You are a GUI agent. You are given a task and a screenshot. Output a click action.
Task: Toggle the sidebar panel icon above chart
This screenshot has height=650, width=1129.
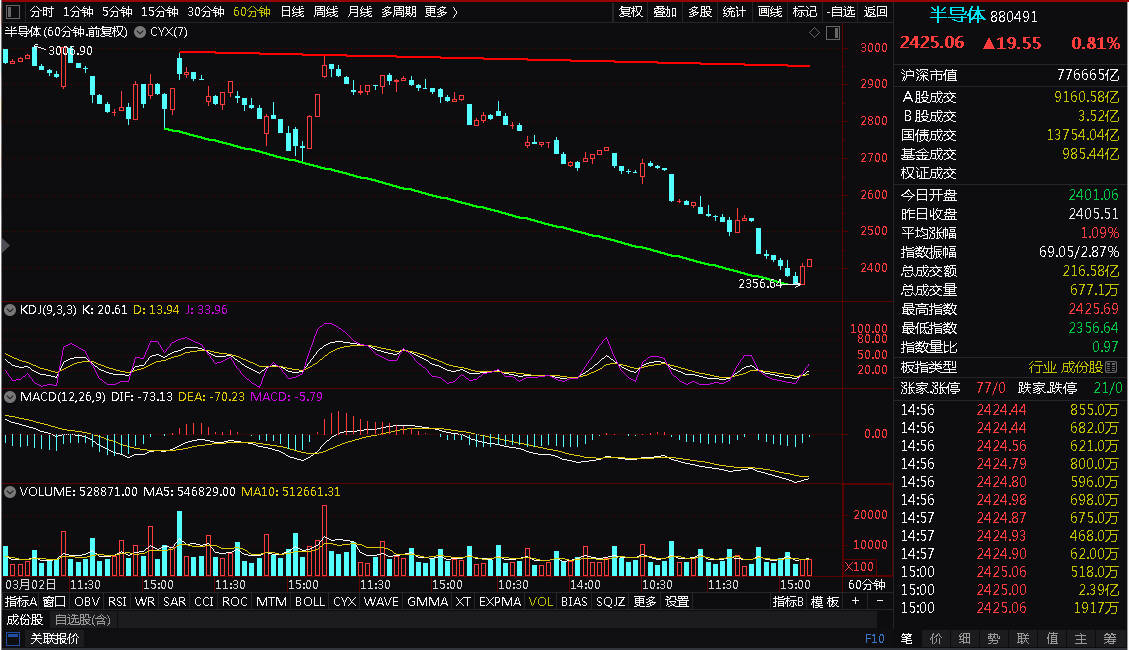pyautogui.click(x=833, y=32)
